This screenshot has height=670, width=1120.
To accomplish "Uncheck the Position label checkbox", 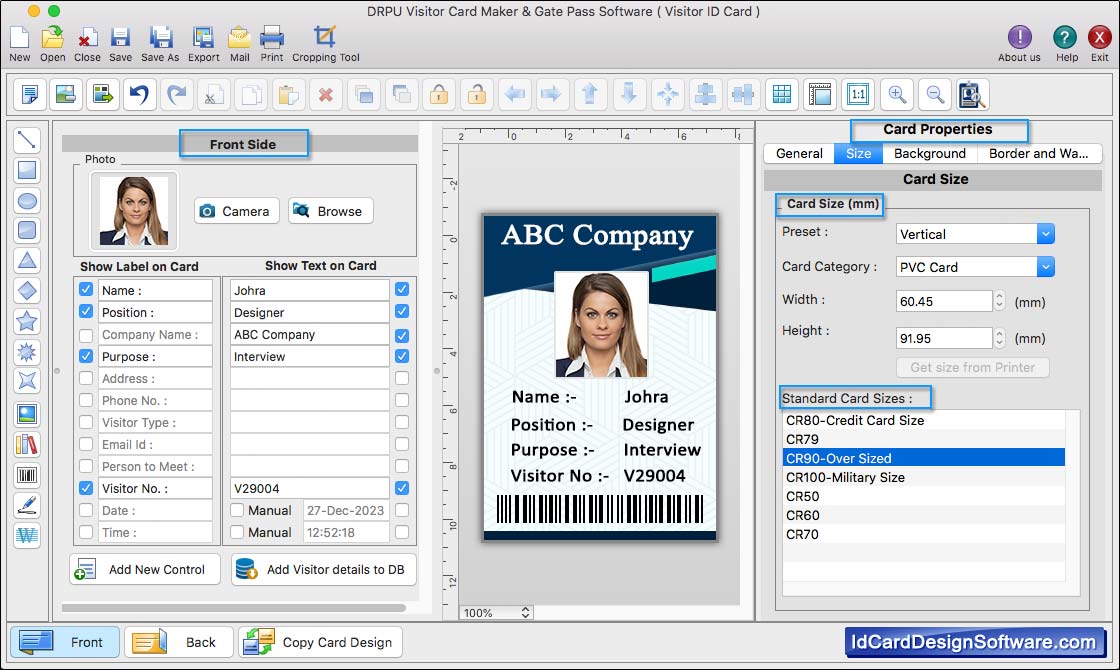I will tap(86, 311).
